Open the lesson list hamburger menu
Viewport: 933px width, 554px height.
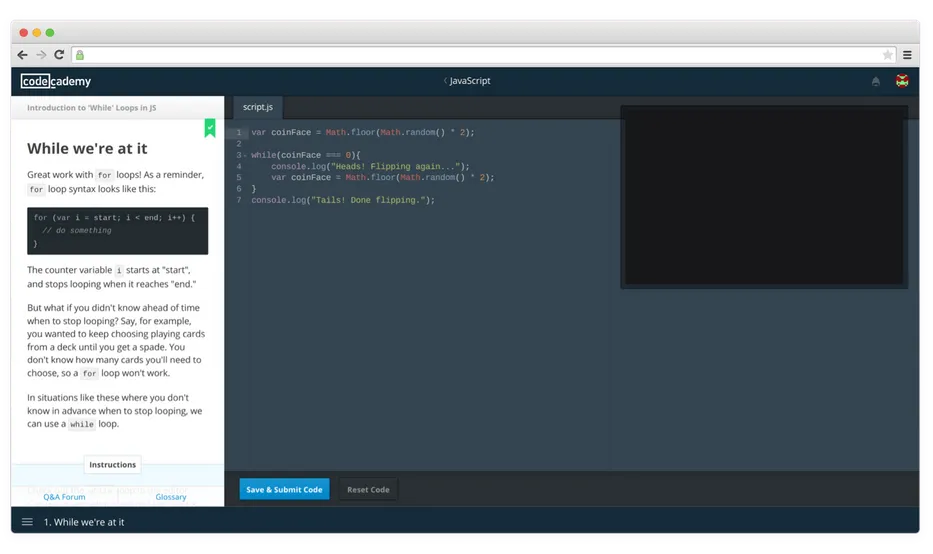click(x=27, y=522)
